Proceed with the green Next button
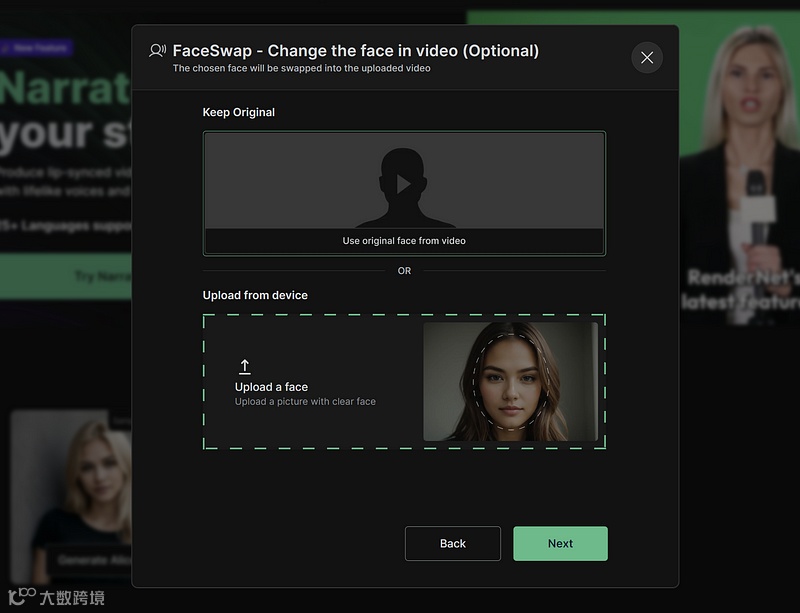The height and width of the screenshot is (613, 800). tap(560, 544)
